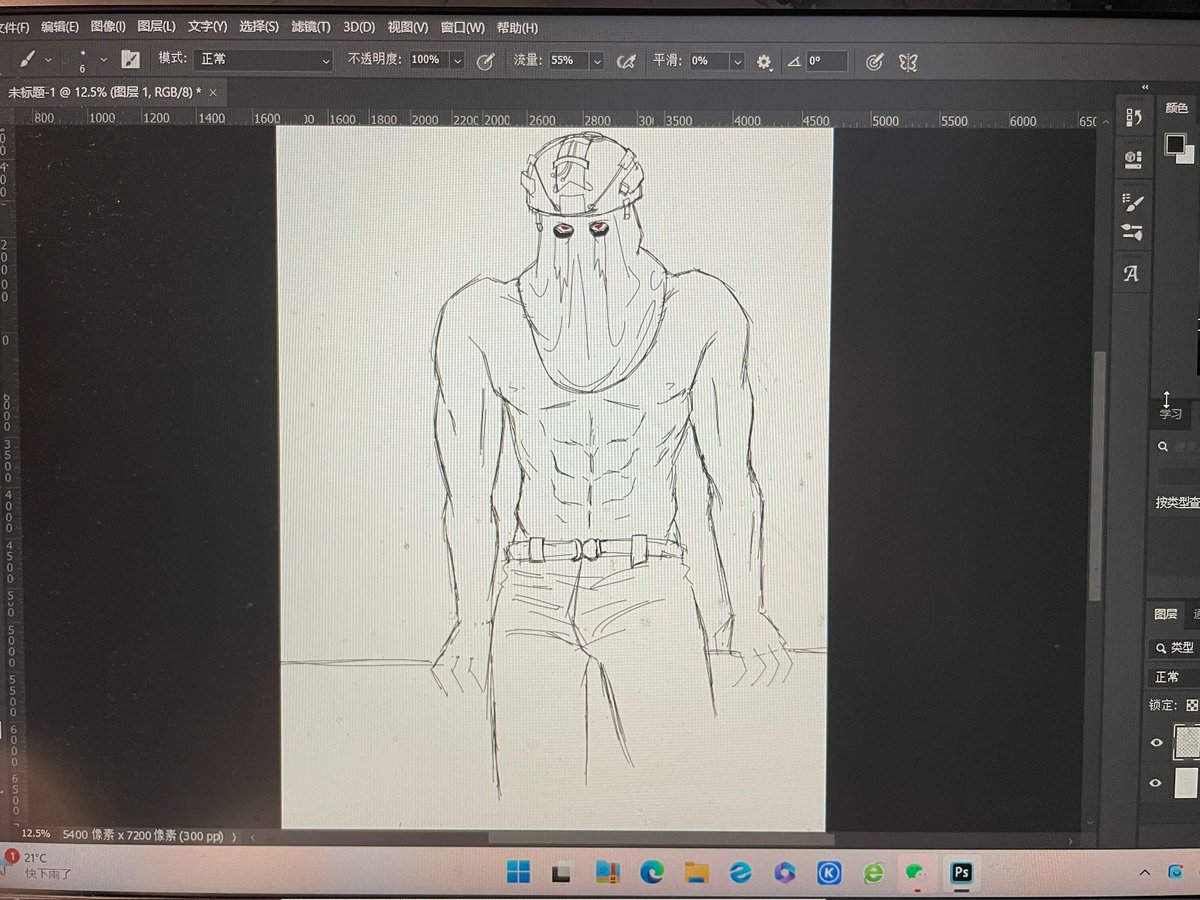Open Microsoft Edge on the taskbar

[652, 873]
